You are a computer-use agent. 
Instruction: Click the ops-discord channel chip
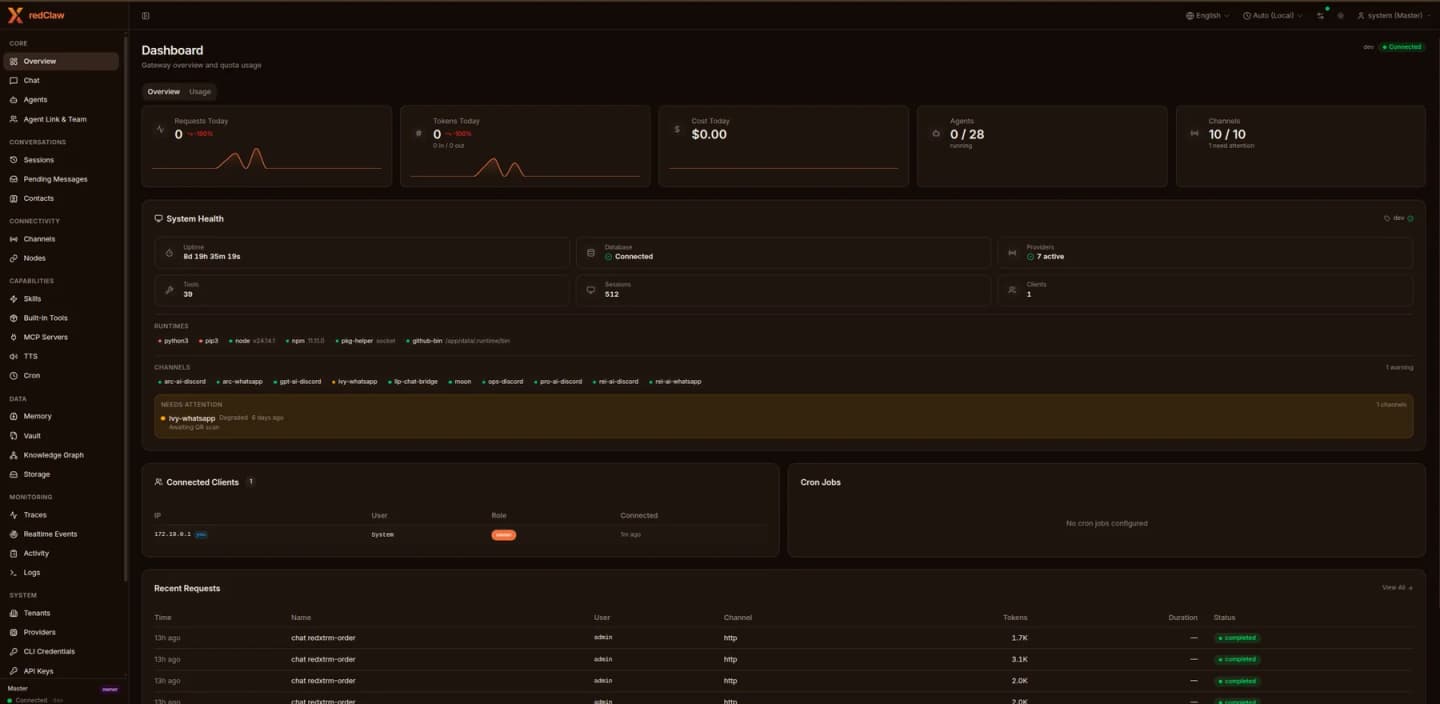(503, 382)
